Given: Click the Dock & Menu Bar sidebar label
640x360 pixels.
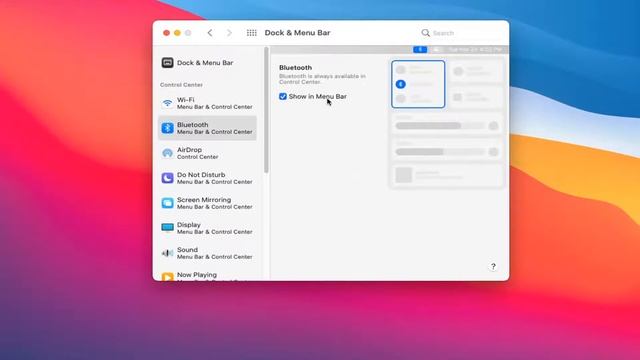Looking at the screenshot, I should (205, 62).
